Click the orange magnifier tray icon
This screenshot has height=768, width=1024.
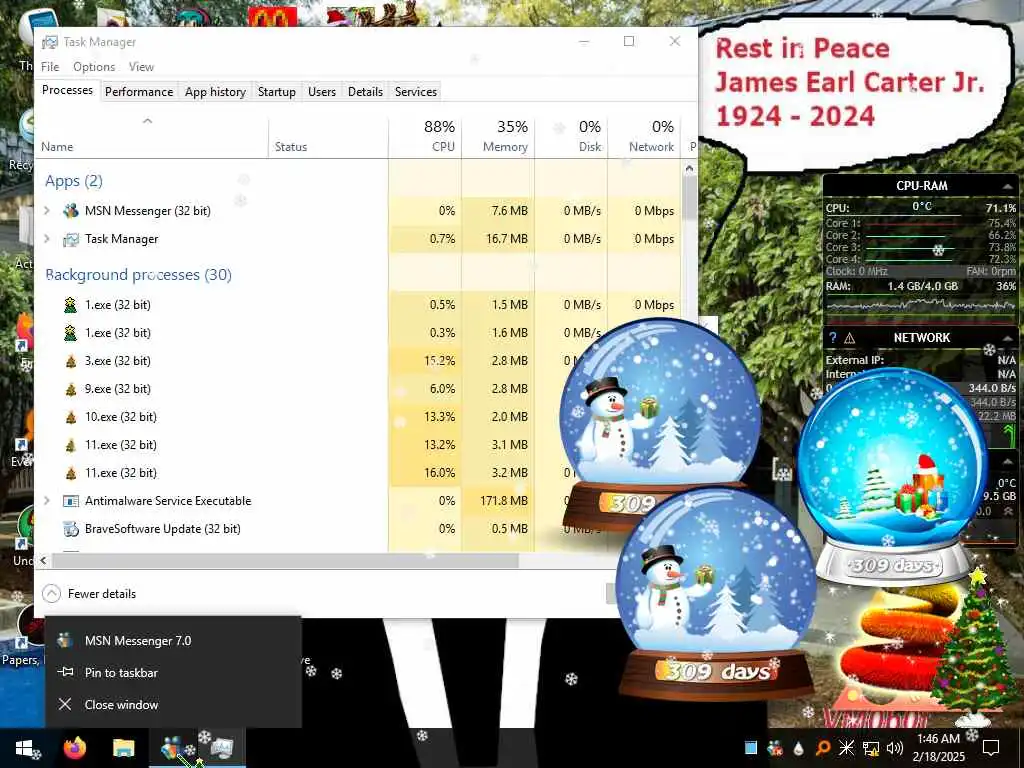pos(822,748)
